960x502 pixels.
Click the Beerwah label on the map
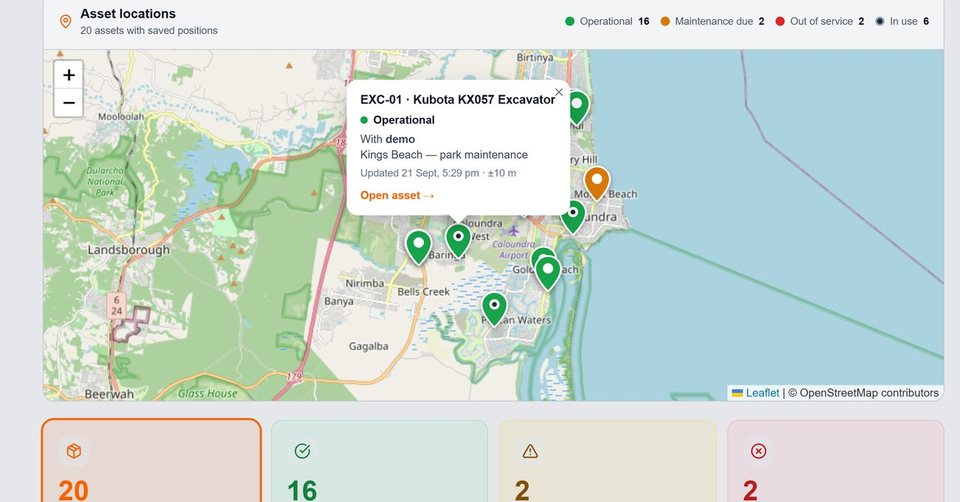pyautogui.click(x=109, y=394)
